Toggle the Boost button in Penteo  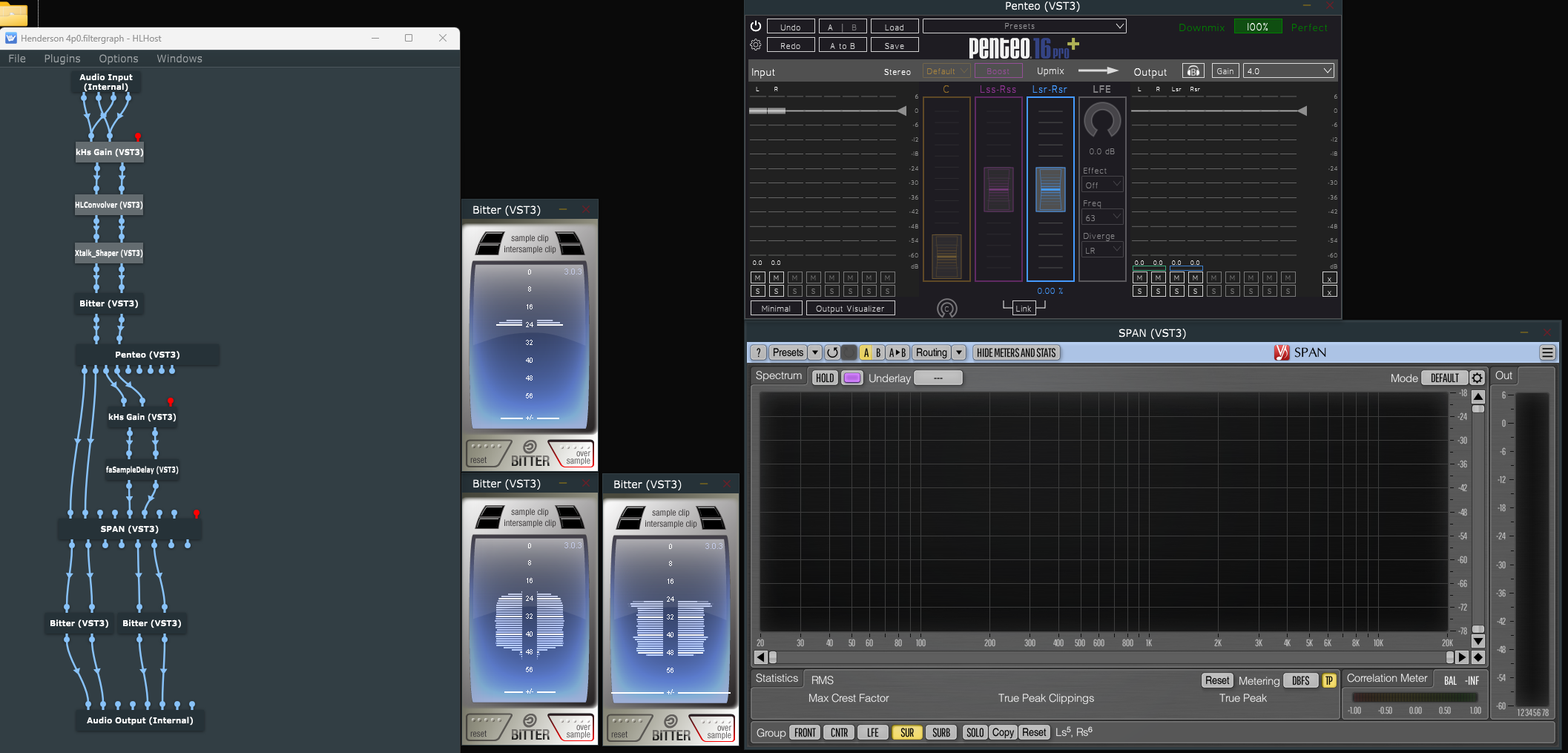pyautogui.click(x=998, y=71)
